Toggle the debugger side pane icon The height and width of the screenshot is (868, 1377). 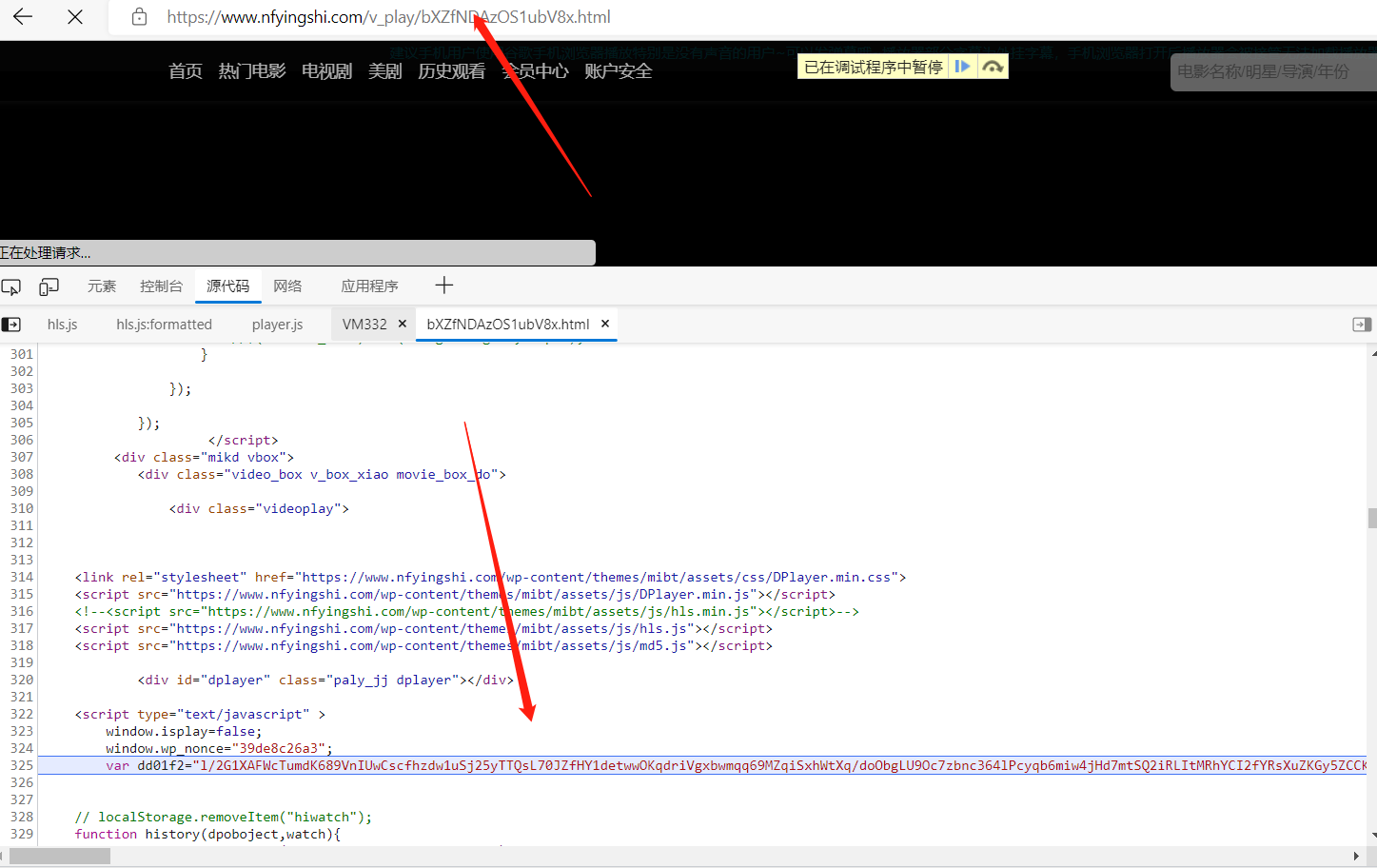[1362, 325]
